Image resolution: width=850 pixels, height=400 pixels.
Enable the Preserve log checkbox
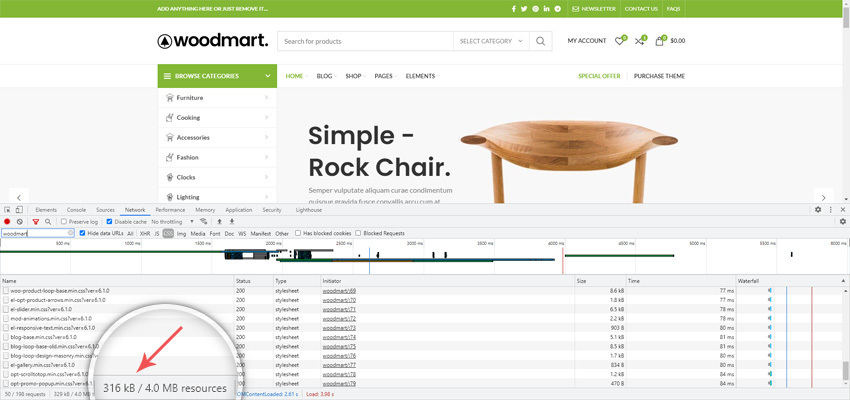pyautogui.click(x=64, y=222)
